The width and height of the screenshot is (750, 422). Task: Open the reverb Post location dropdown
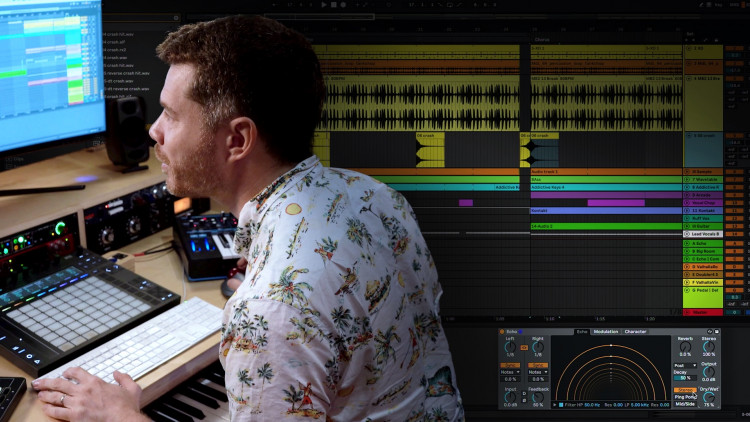(x=685, y=366)
